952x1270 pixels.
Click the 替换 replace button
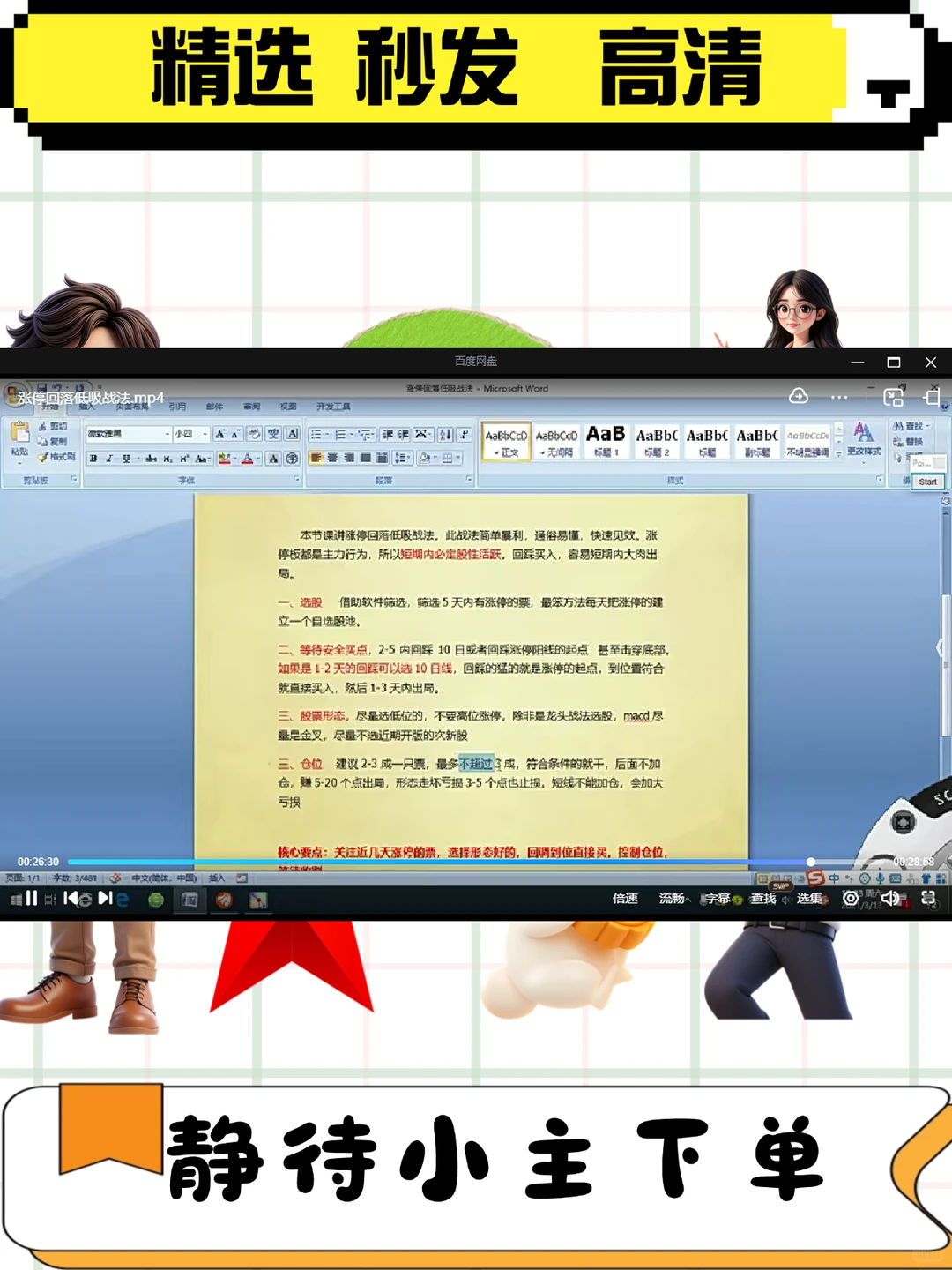[x=908, y=441]
